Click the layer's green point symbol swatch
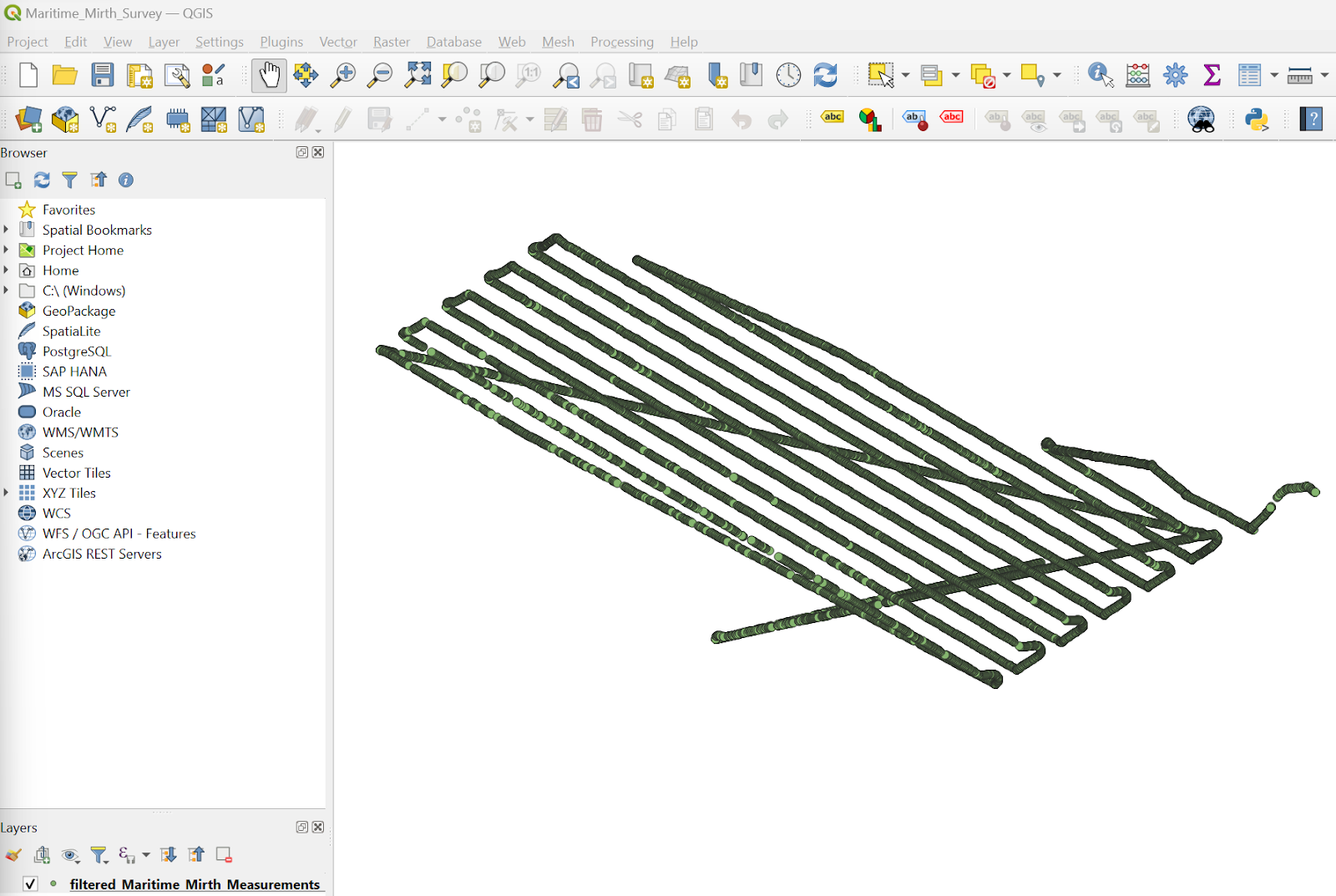 (x=53, y=883)
